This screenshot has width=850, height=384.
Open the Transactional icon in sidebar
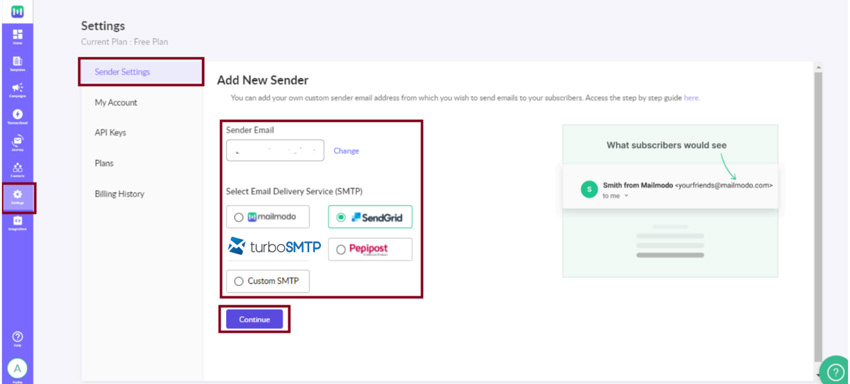(17, 116)
